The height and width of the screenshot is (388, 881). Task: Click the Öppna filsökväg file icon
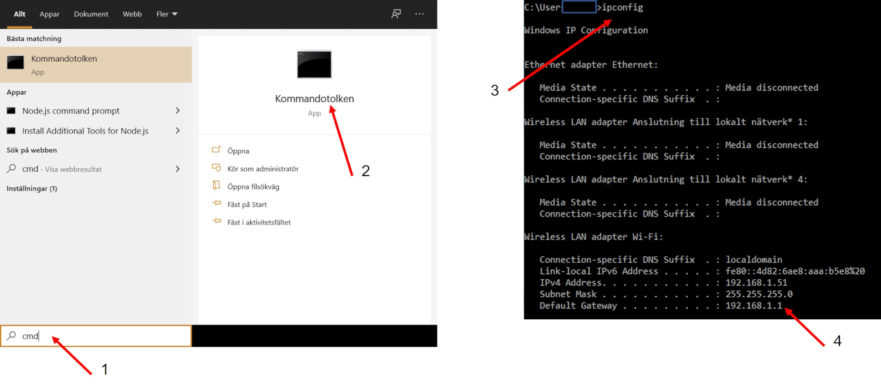216,186
